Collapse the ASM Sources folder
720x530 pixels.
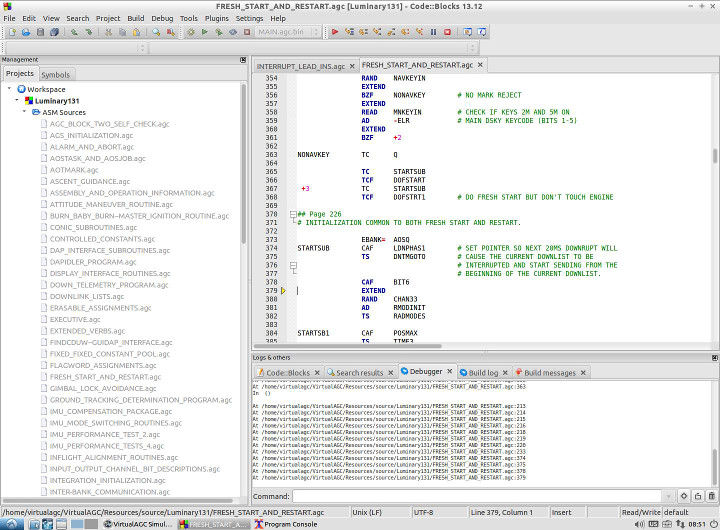[x=24, y=112]
